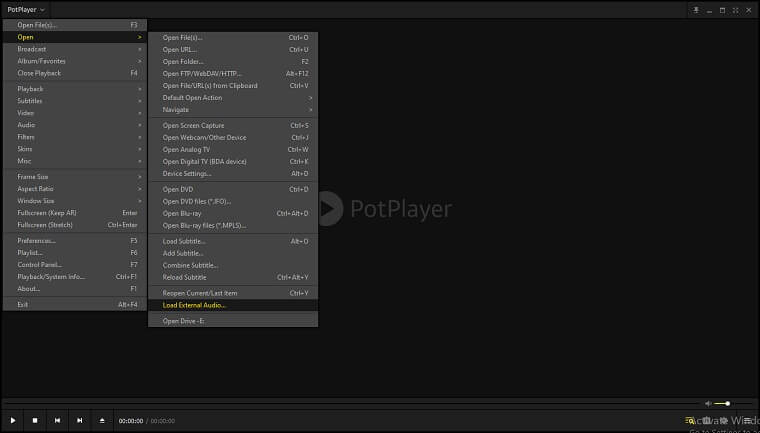The height and width of the screenshot is (433, 760).
Task: Open Device Settings...
Action: pos(233,174)
